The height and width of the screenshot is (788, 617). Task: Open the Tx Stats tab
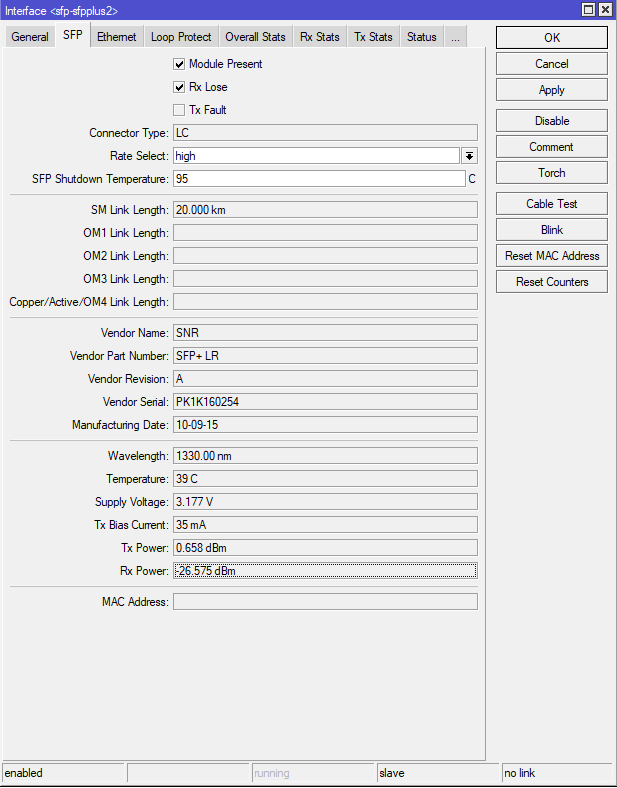(x=373, y=37)
